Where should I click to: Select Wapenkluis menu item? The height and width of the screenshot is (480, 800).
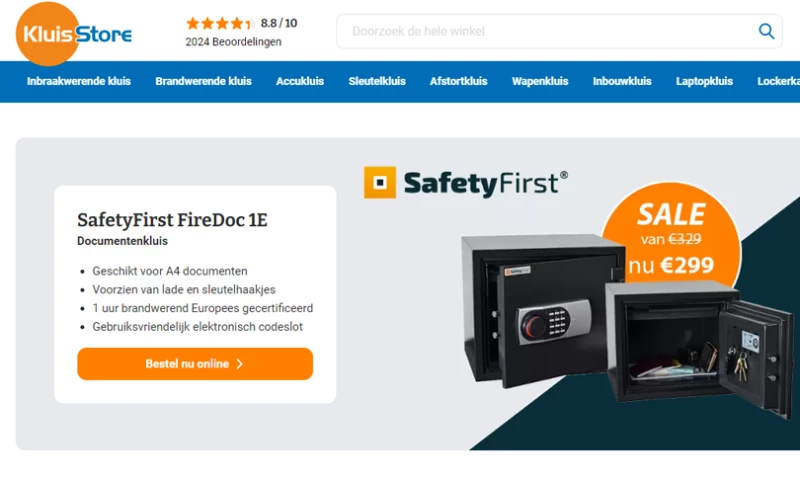pos(540,81)
